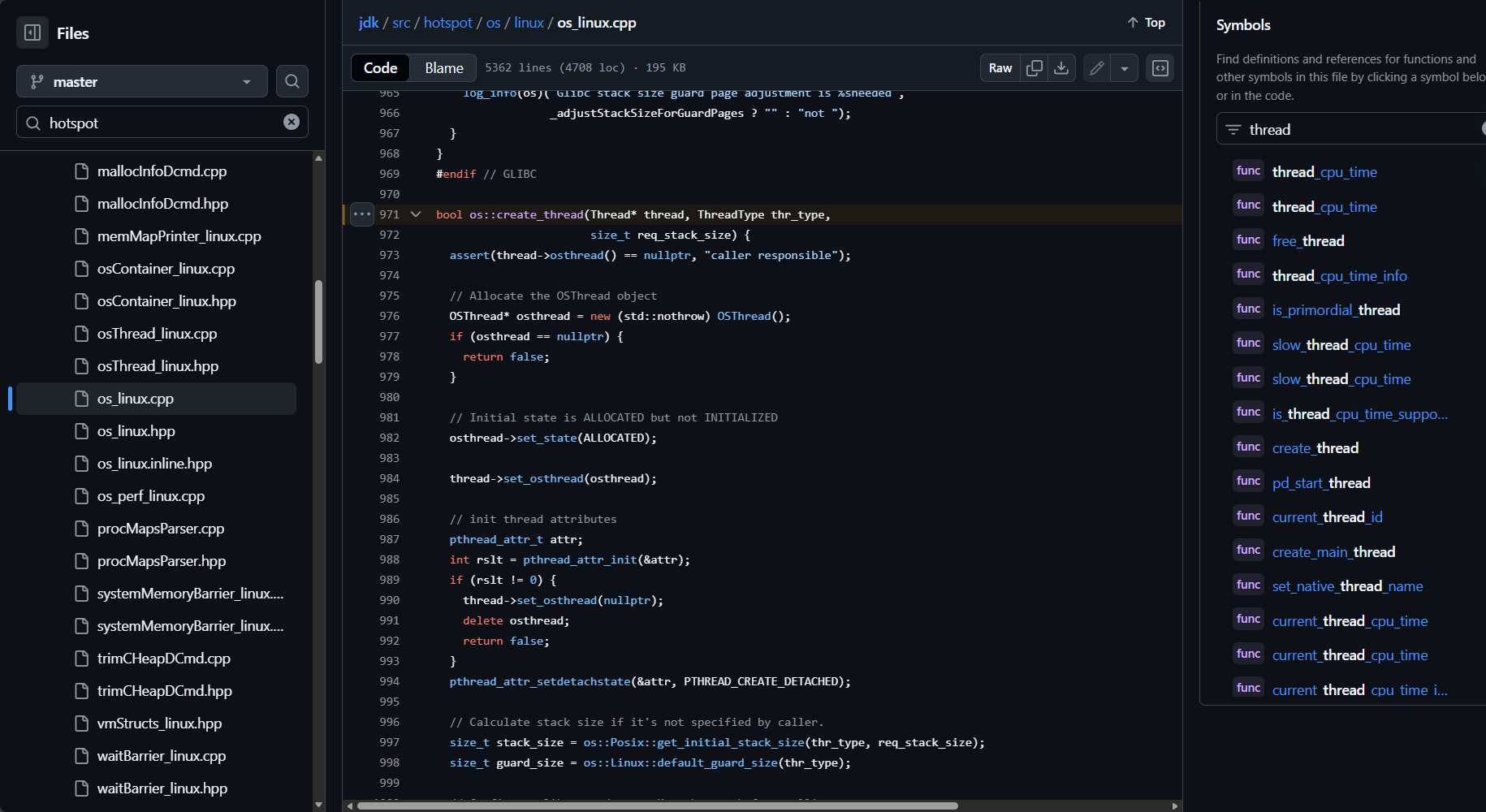Select os_linux.cpp in file tree

[x=156, y=399]
